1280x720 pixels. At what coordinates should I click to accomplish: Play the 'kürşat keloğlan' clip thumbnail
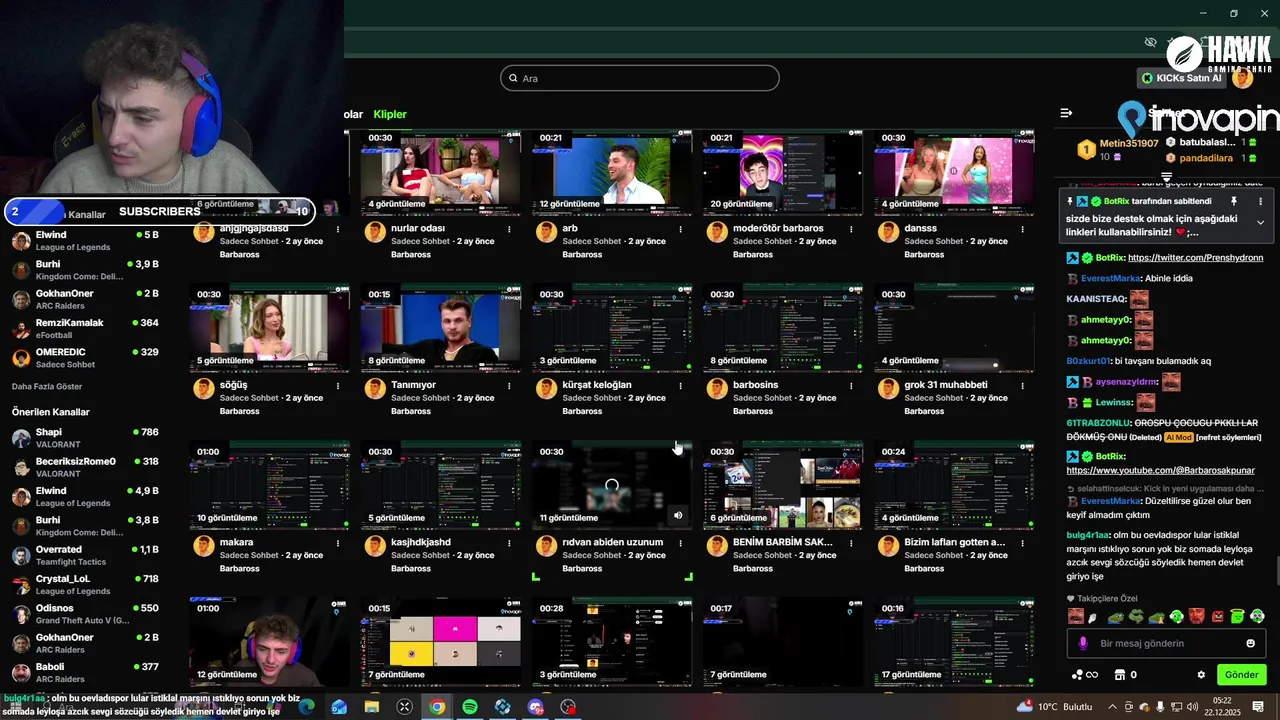pos(611,327)
